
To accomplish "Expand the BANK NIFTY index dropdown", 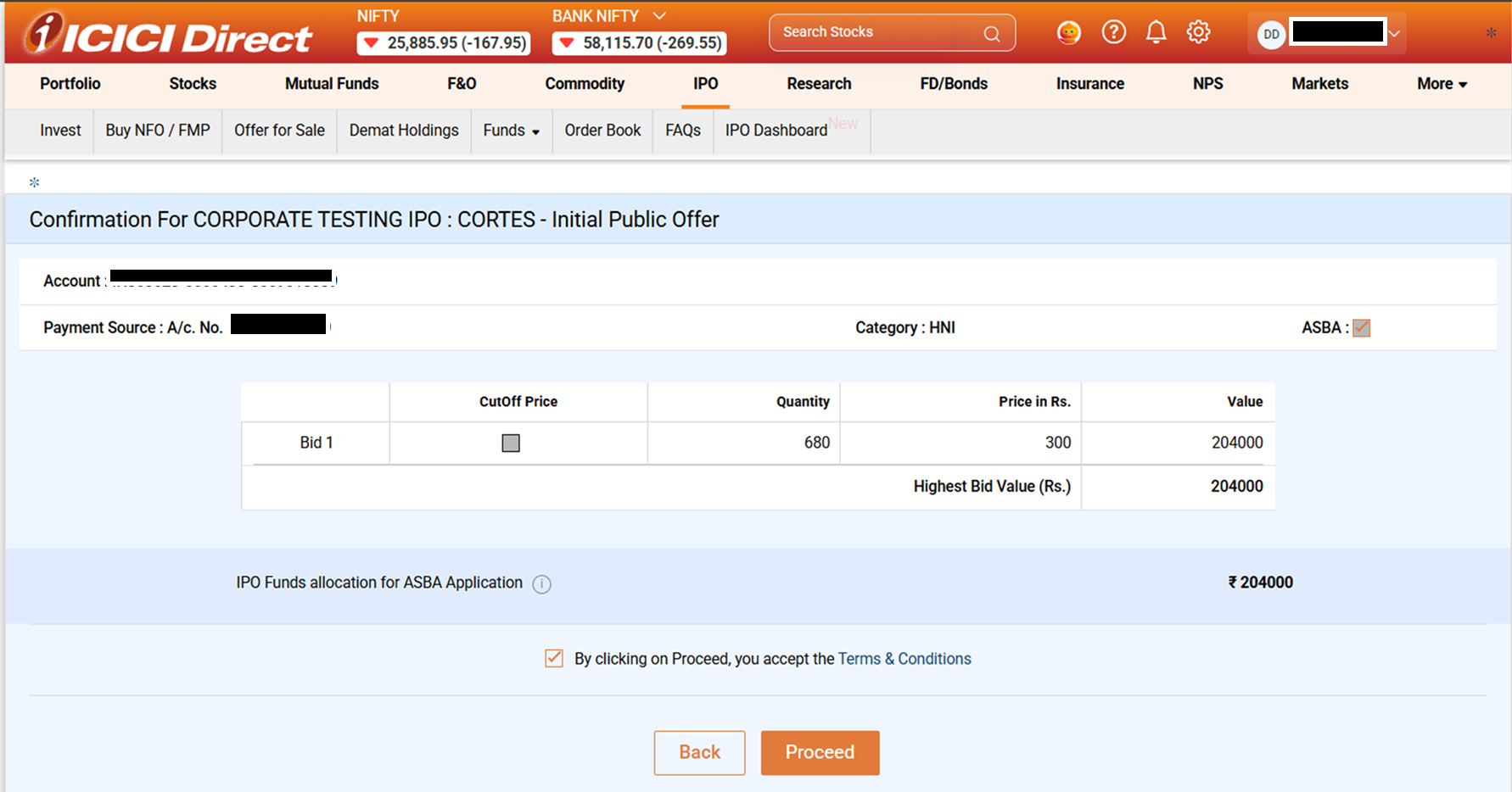I will (659, 16).
